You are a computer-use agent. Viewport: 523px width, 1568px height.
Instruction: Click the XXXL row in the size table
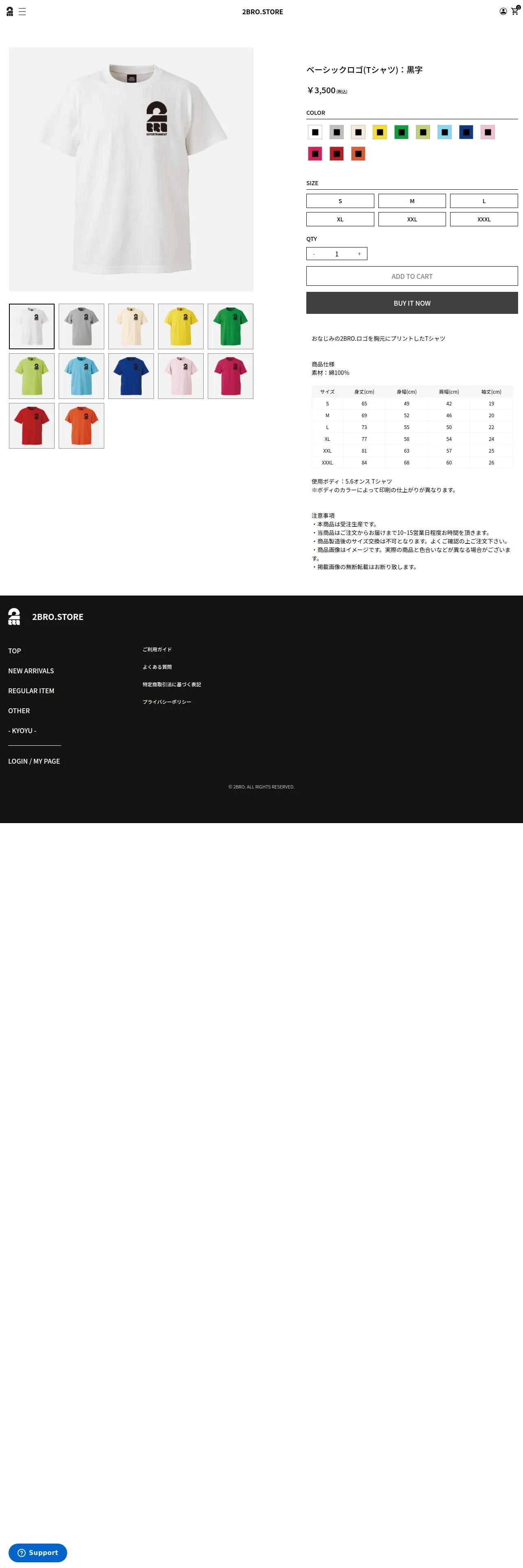(x=412, y=462)
